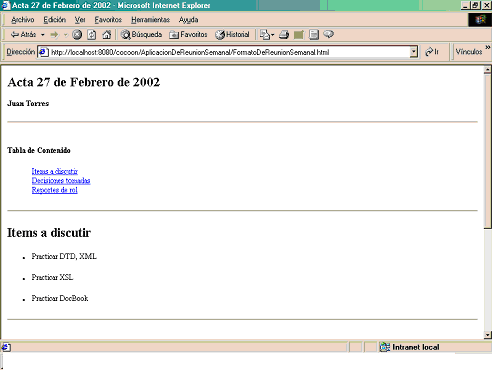Follow the Decisiones tomadas link
The image size is (492, 370).
click(61, 180)
